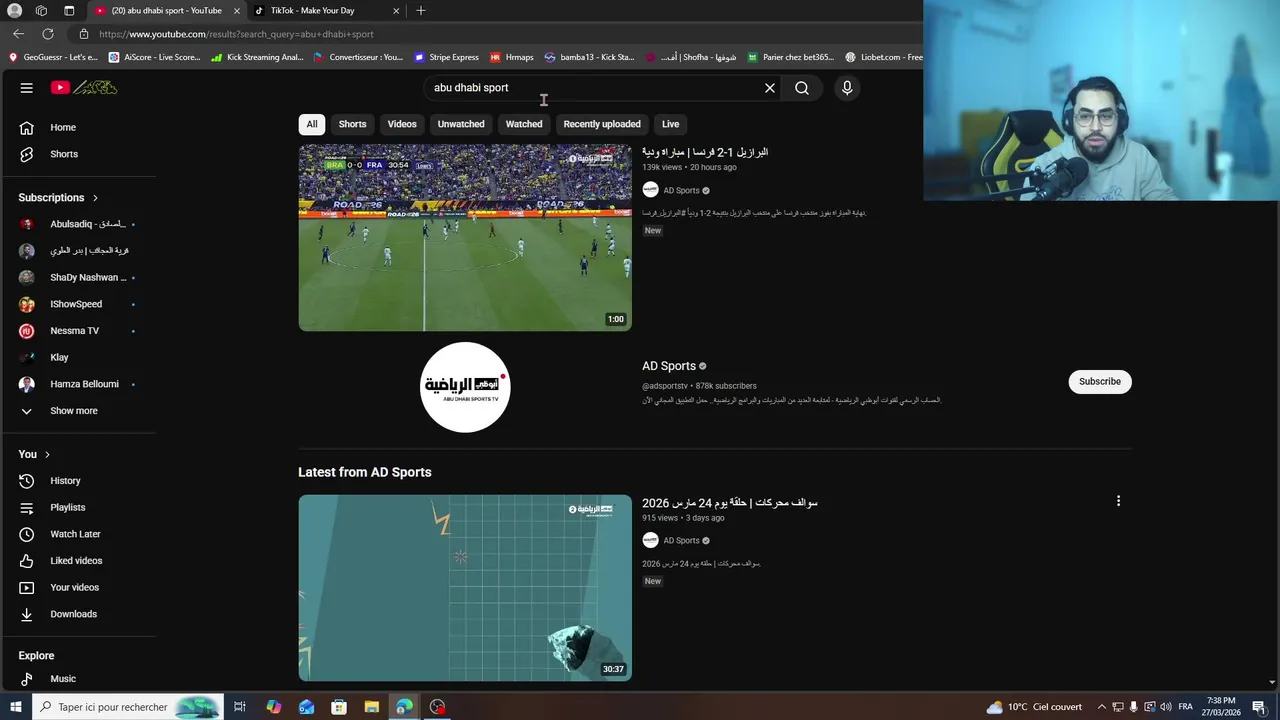Screen dimensions: 1280x720
Task: Click the YouTube logo
Action: (84, 88)
